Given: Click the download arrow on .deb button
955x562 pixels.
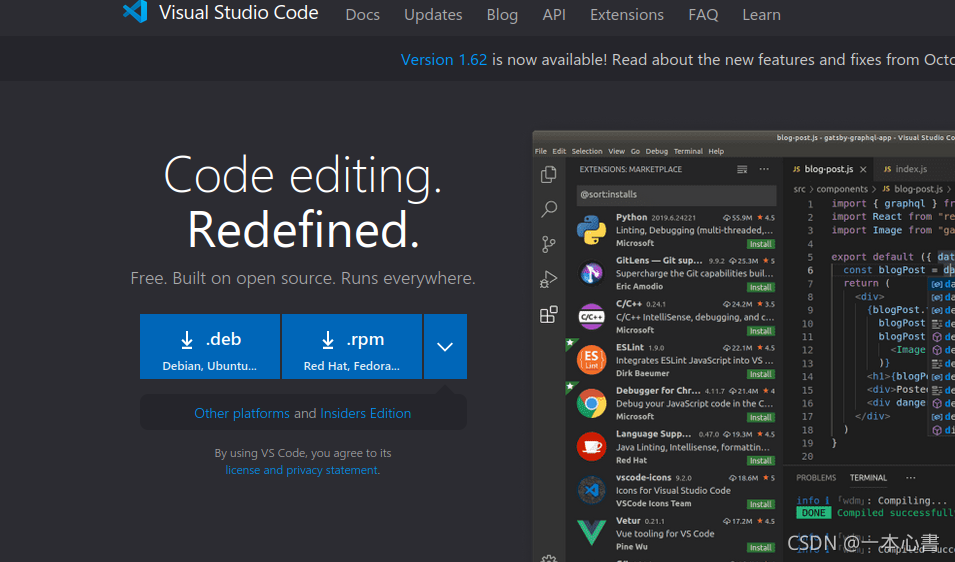Looking at the screenshot, I should 187,340.
